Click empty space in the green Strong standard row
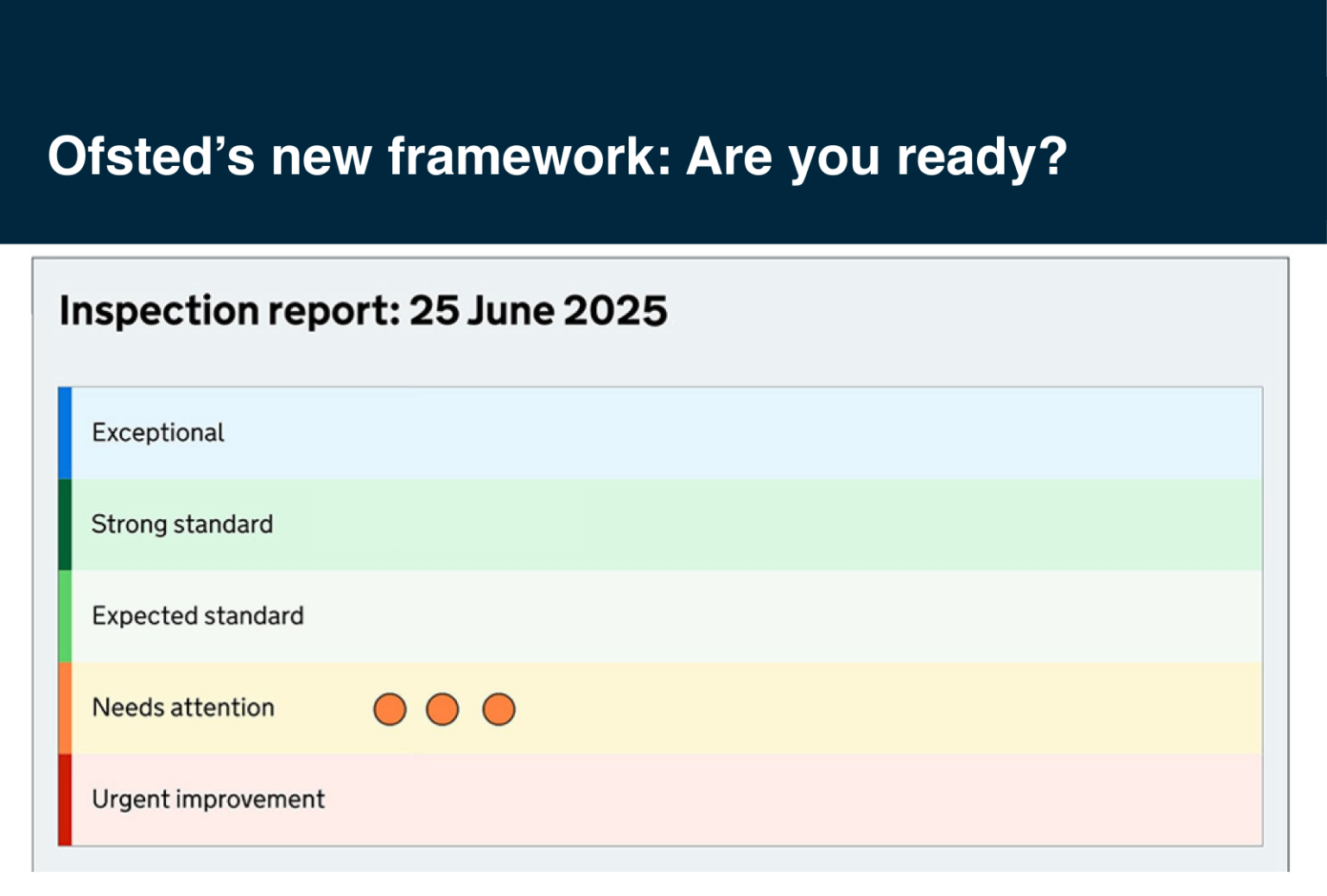Viewport: 1327px width, 896px height. (778, 524)
